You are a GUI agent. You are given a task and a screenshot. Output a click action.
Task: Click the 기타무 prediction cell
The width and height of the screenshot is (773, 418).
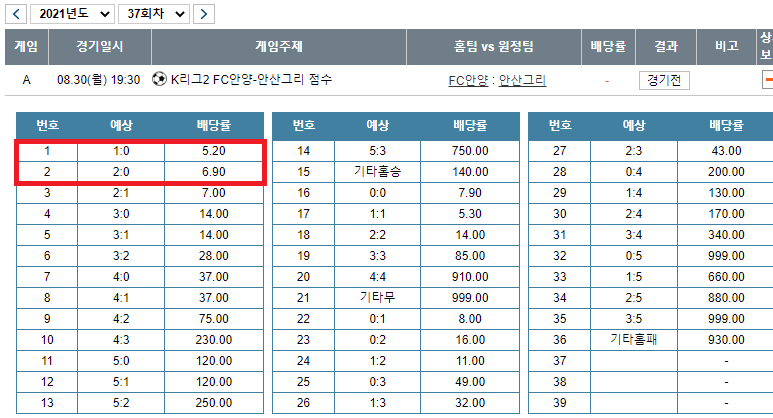tap(377, 297)
